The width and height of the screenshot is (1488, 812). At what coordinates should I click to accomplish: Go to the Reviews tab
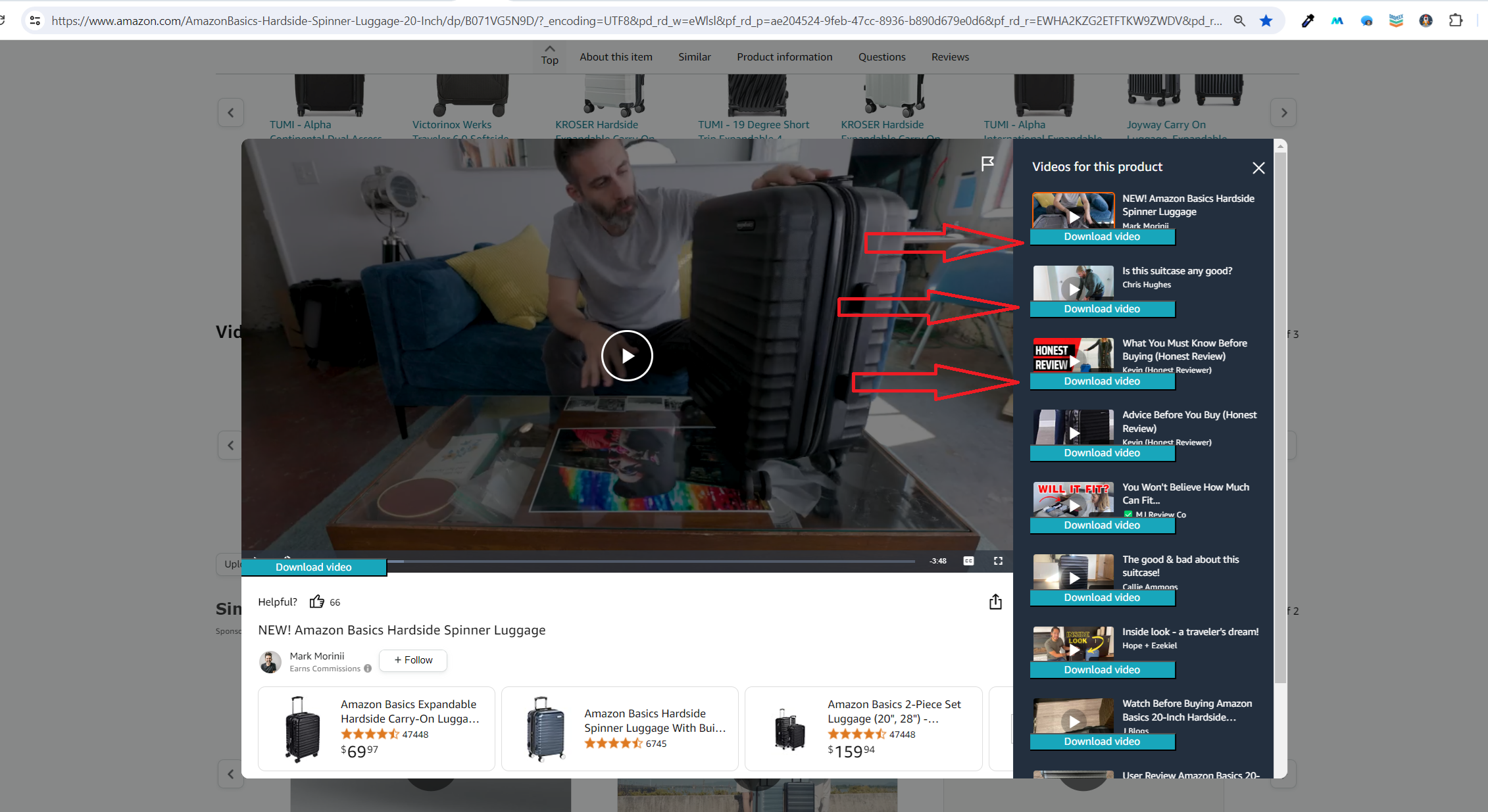(950, 57)
